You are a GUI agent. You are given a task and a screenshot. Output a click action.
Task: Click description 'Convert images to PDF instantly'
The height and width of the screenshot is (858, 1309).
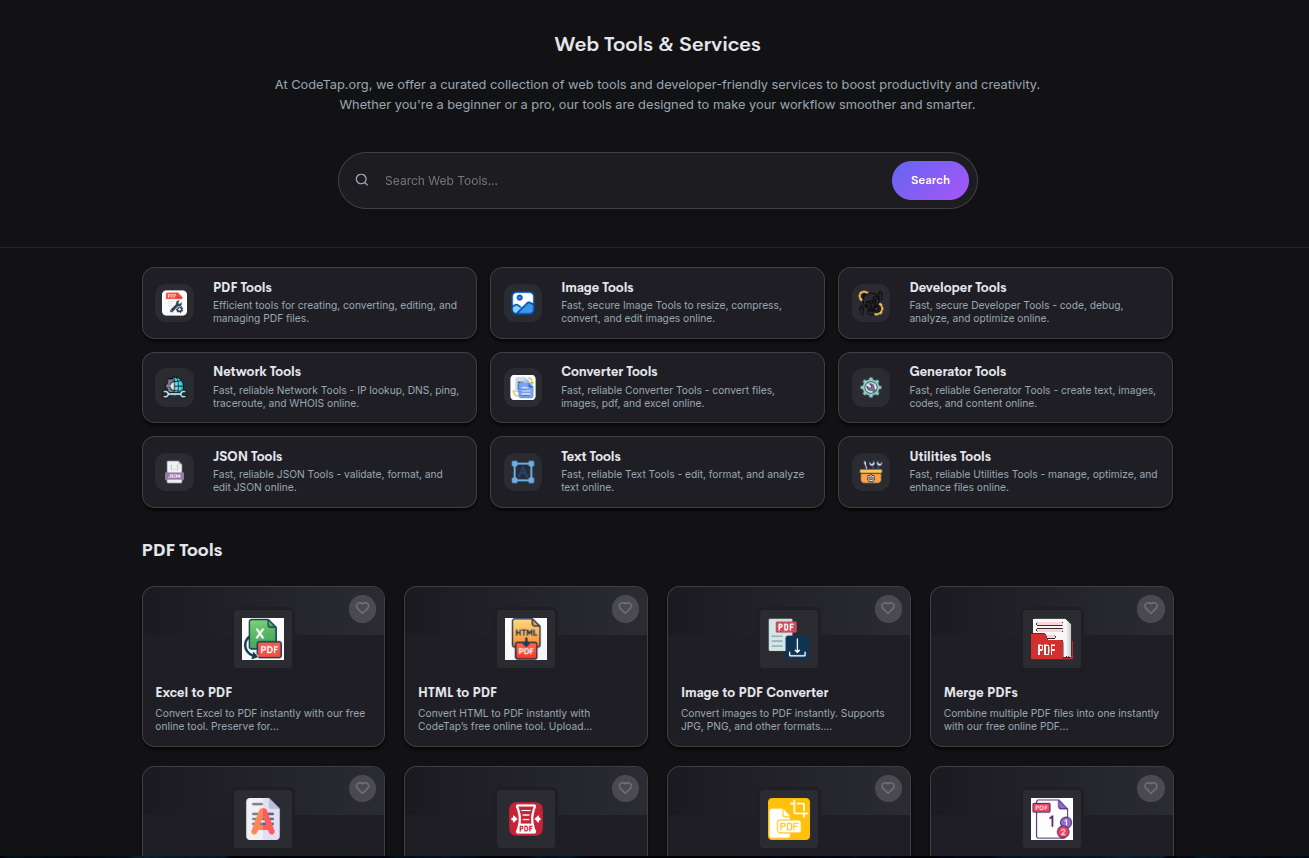coord(783,720)
